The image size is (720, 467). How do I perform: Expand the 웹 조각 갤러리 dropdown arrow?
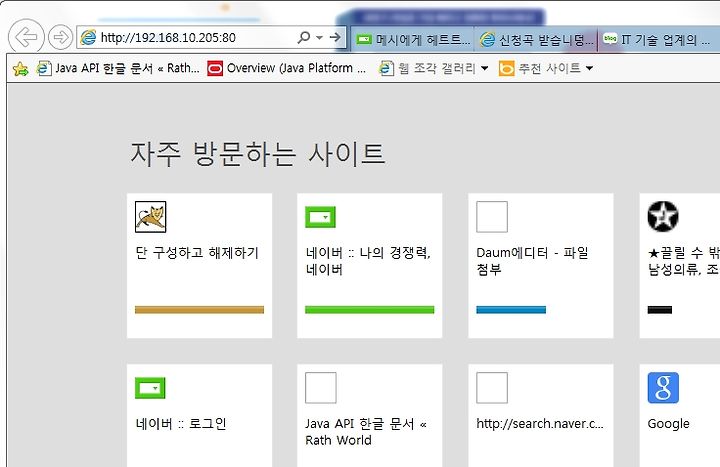click(x=484, y=68)
